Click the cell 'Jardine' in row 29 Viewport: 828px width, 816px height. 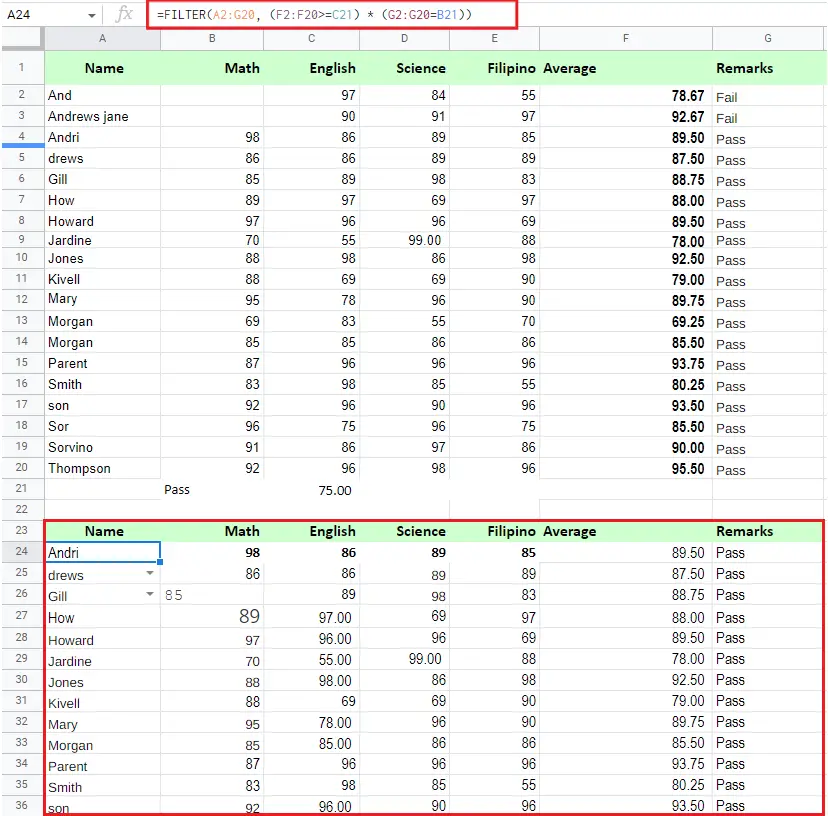102,661
